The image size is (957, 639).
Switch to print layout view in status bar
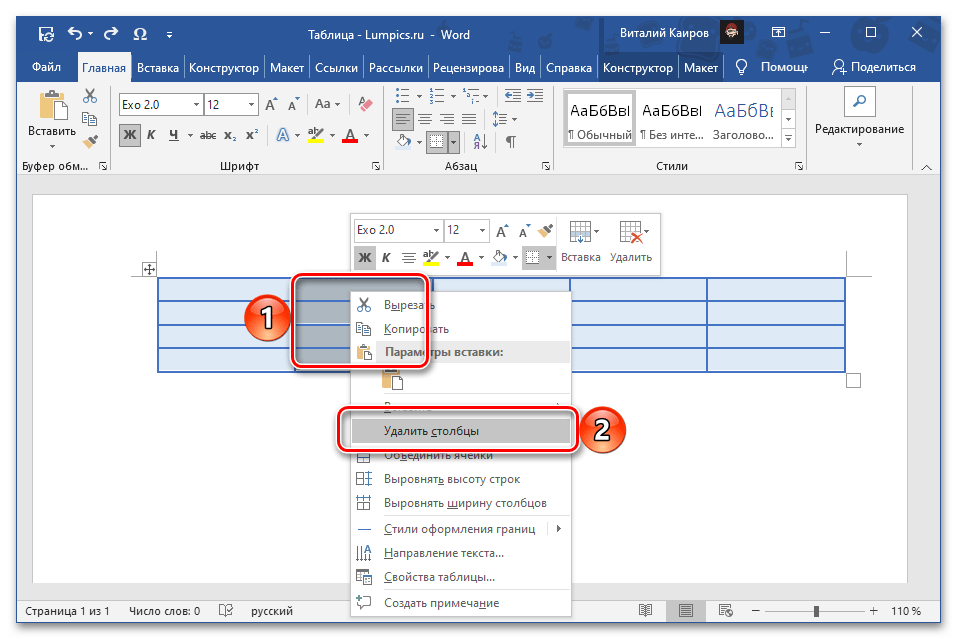(685, 610)
